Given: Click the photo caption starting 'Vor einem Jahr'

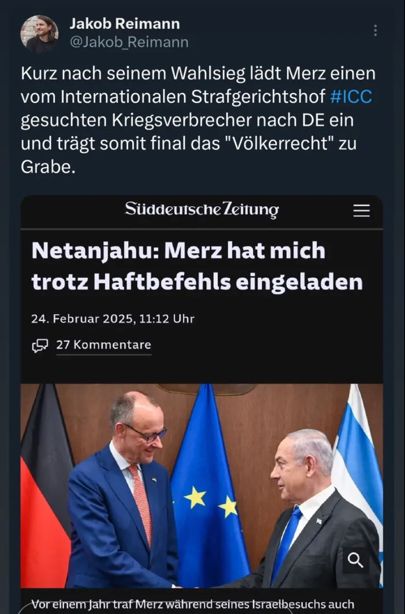Looking at the screenshot, I should click(x=193, y=604).
